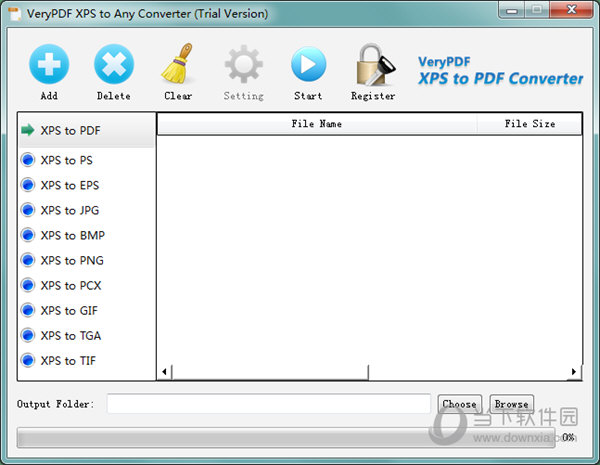The width and height of the screenshot is (600, 465).
Task: Click the Browse button
Action: [x=512, y=404]
